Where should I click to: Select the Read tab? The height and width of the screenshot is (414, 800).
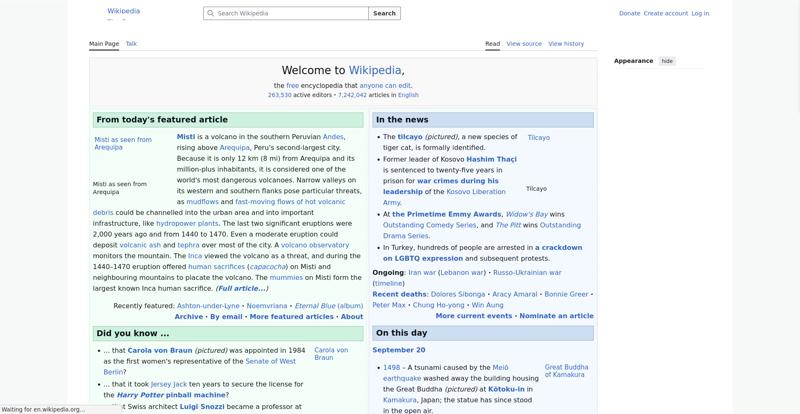pyautogui.click(x=492, y=44)
